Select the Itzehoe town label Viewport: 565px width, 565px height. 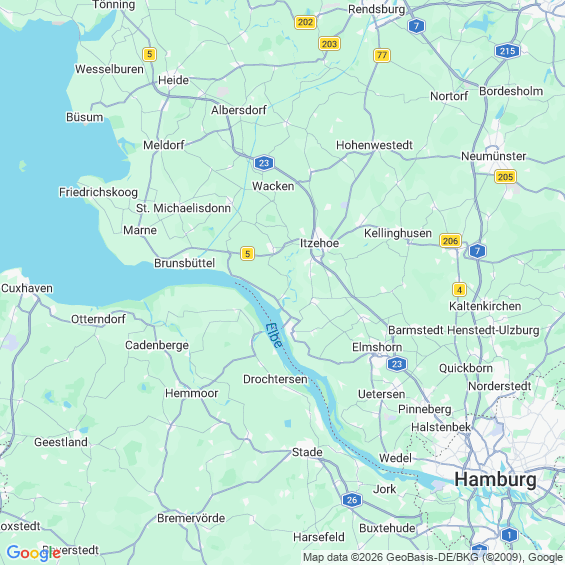click(319, 243)
